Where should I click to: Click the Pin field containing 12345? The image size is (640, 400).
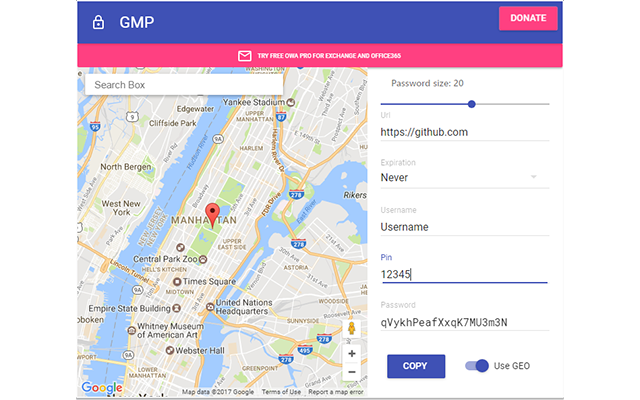point(465,274)
